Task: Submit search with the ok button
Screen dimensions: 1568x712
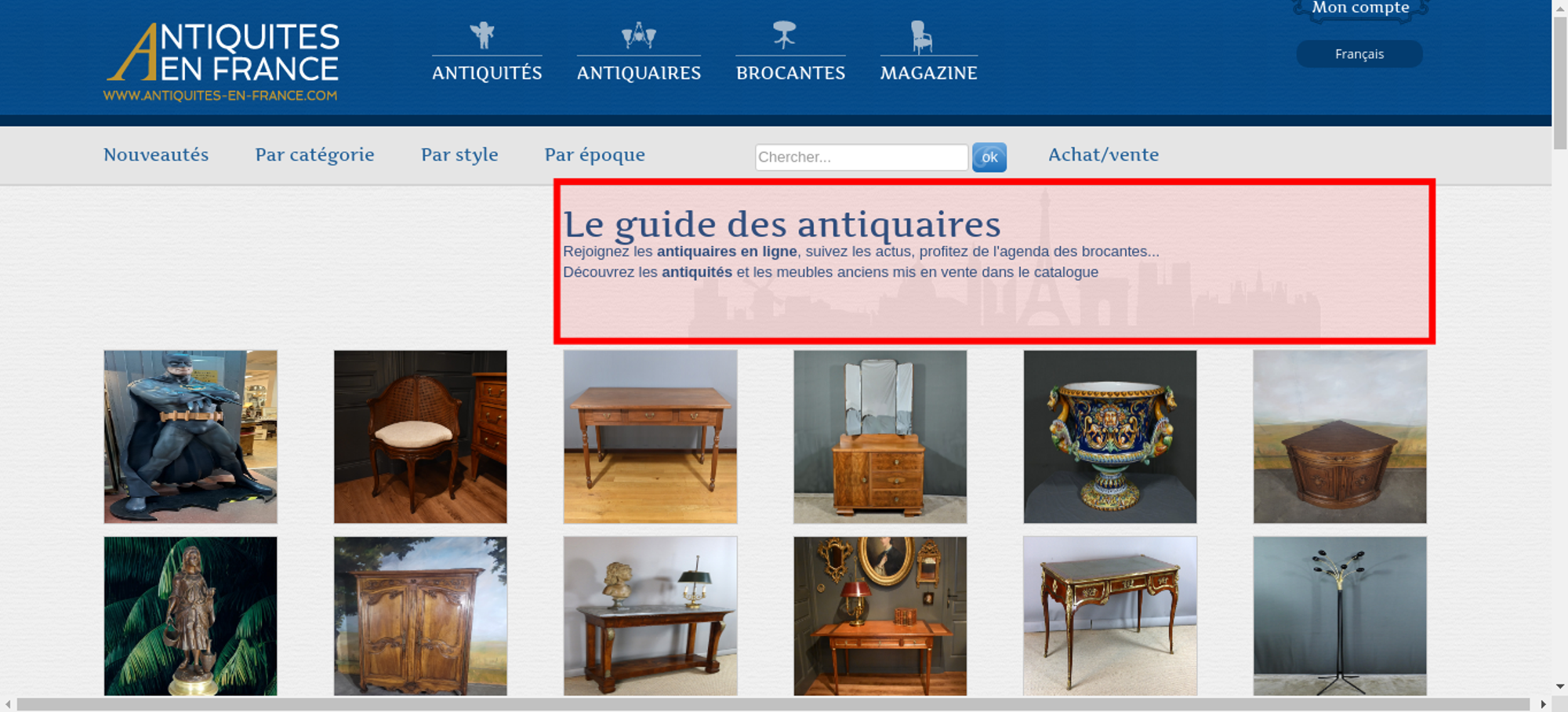Action: [989, 158]
